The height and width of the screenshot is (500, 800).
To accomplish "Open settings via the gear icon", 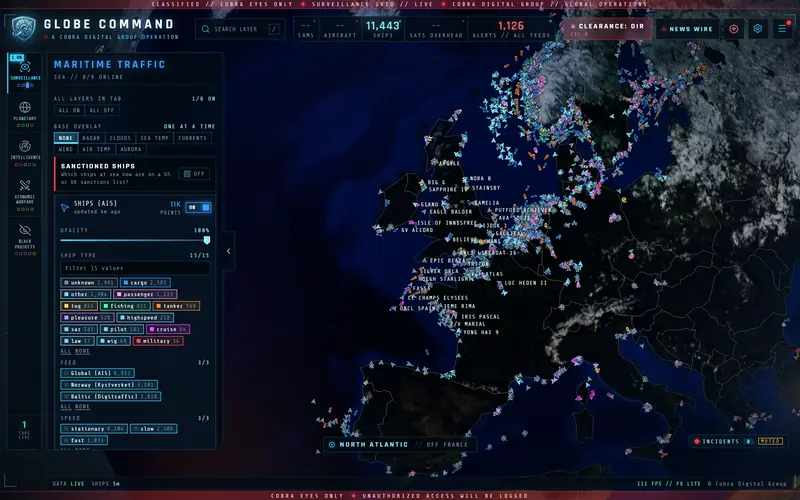I will [x=758, y=29].
